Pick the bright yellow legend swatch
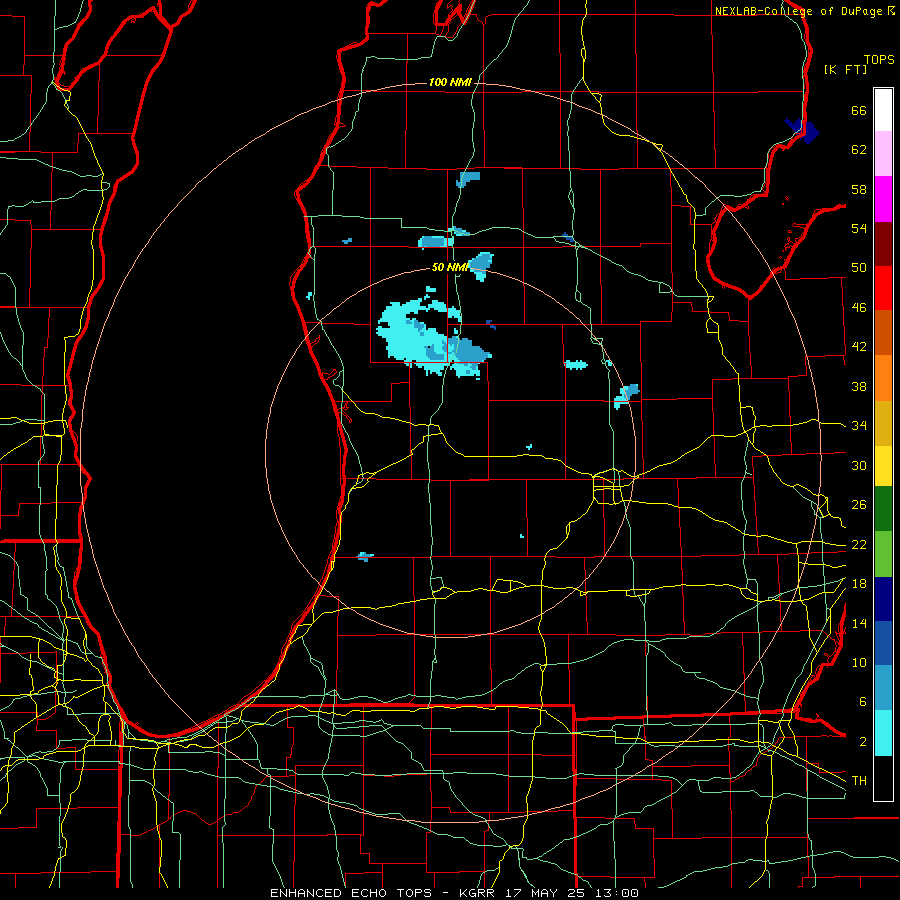The image size is (900, 900). click(x=883, y=466)
